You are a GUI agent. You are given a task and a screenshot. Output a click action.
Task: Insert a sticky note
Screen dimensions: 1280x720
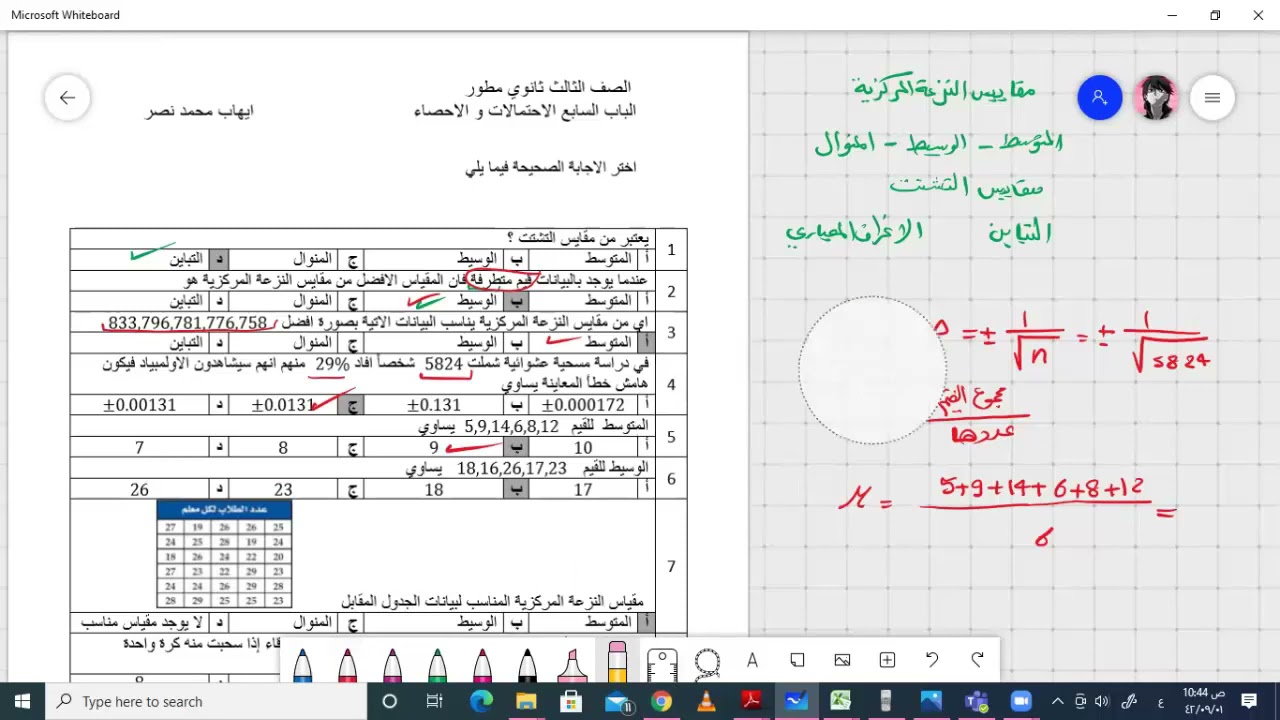tap(797, 660)
